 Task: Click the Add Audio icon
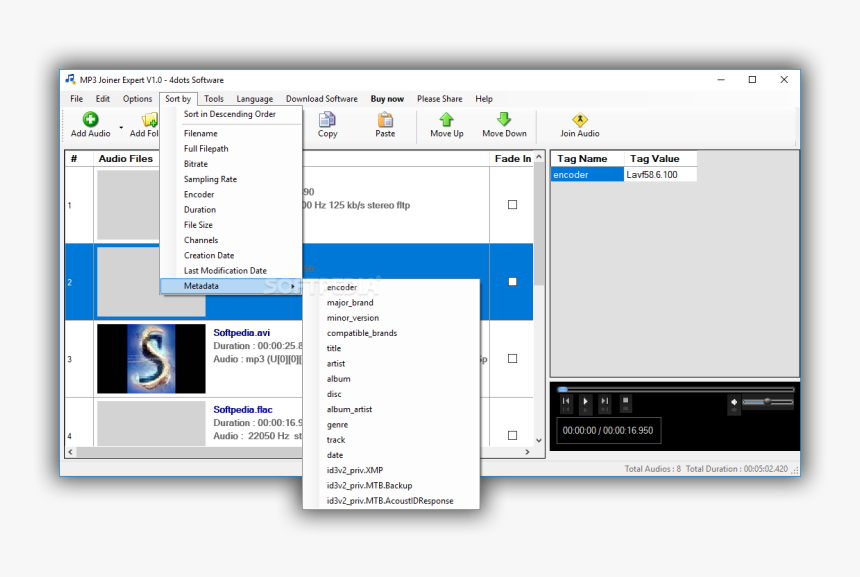pos(91,119)
